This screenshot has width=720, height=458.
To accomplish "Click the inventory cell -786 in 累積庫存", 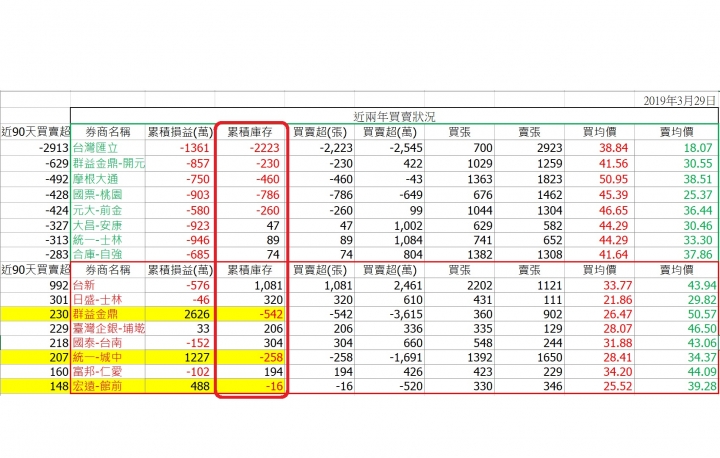I will click(x=267, y=195).
